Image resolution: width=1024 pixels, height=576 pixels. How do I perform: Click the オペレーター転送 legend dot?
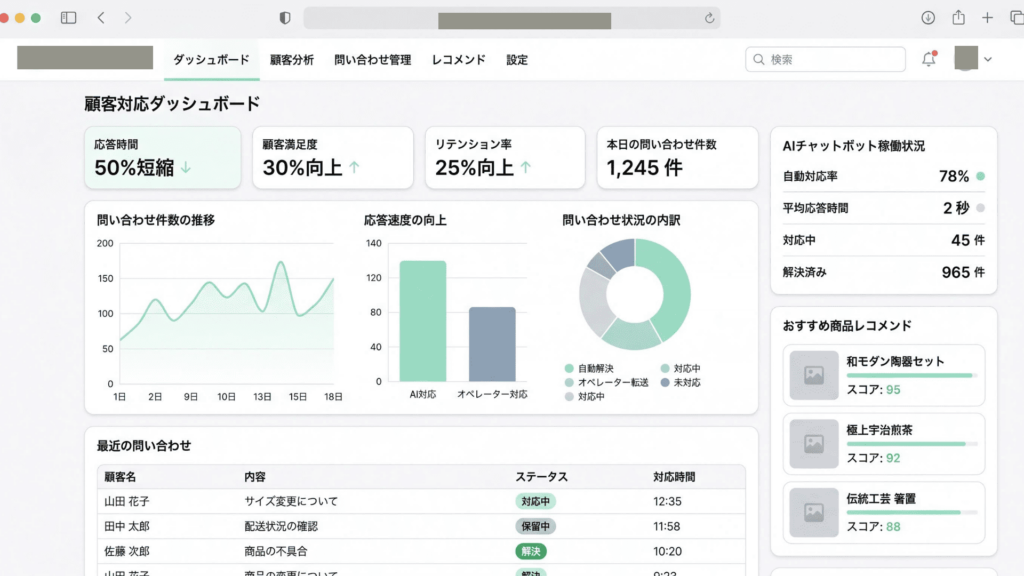pos(569,383)
